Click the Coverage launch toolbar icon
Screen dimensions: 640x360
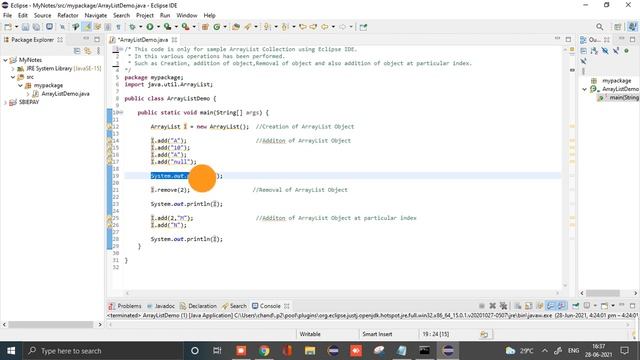(x=167, y=27)
